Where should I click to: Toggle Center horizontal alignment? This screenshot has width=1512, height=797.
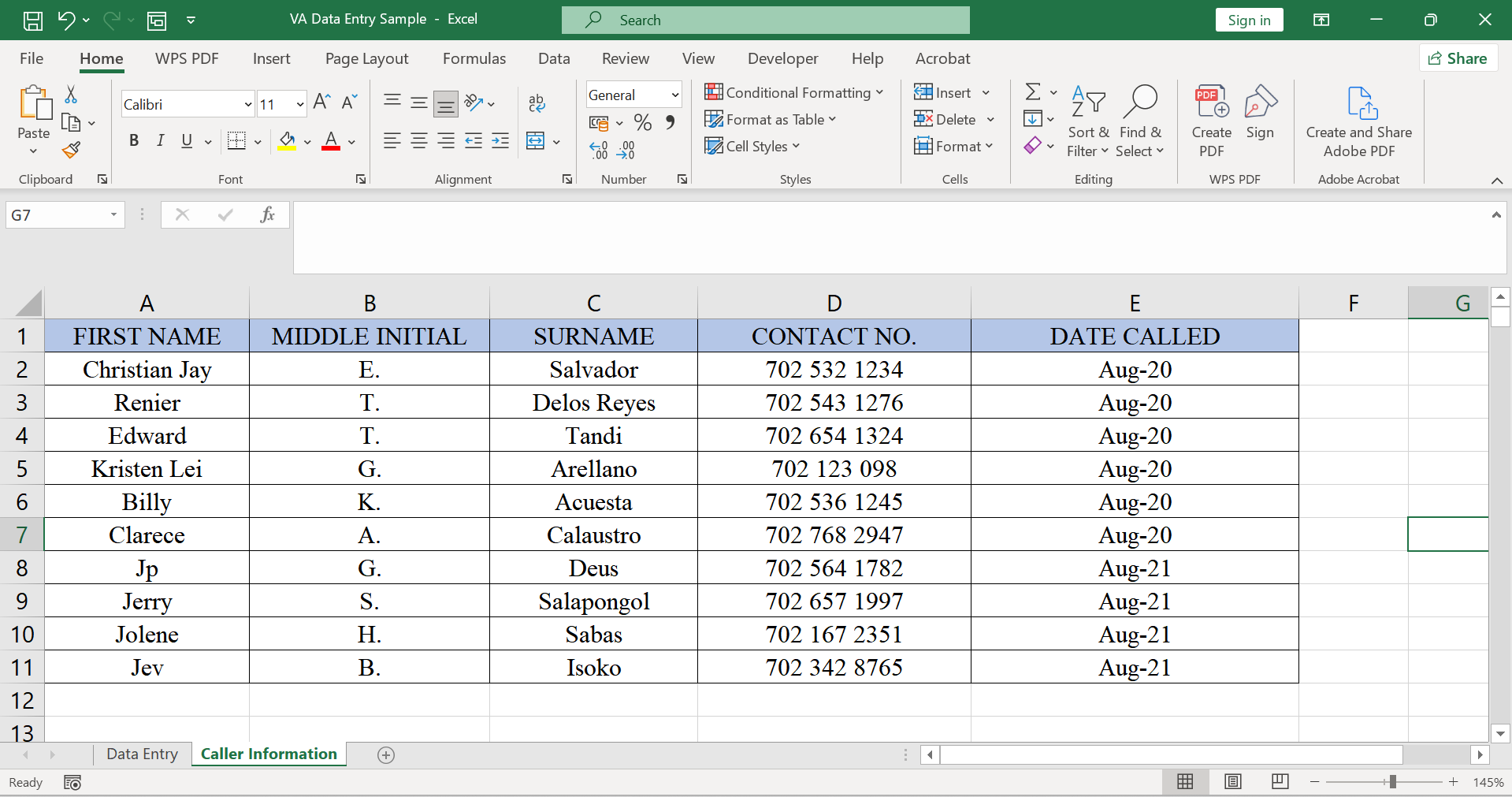[x=419, y=141]
